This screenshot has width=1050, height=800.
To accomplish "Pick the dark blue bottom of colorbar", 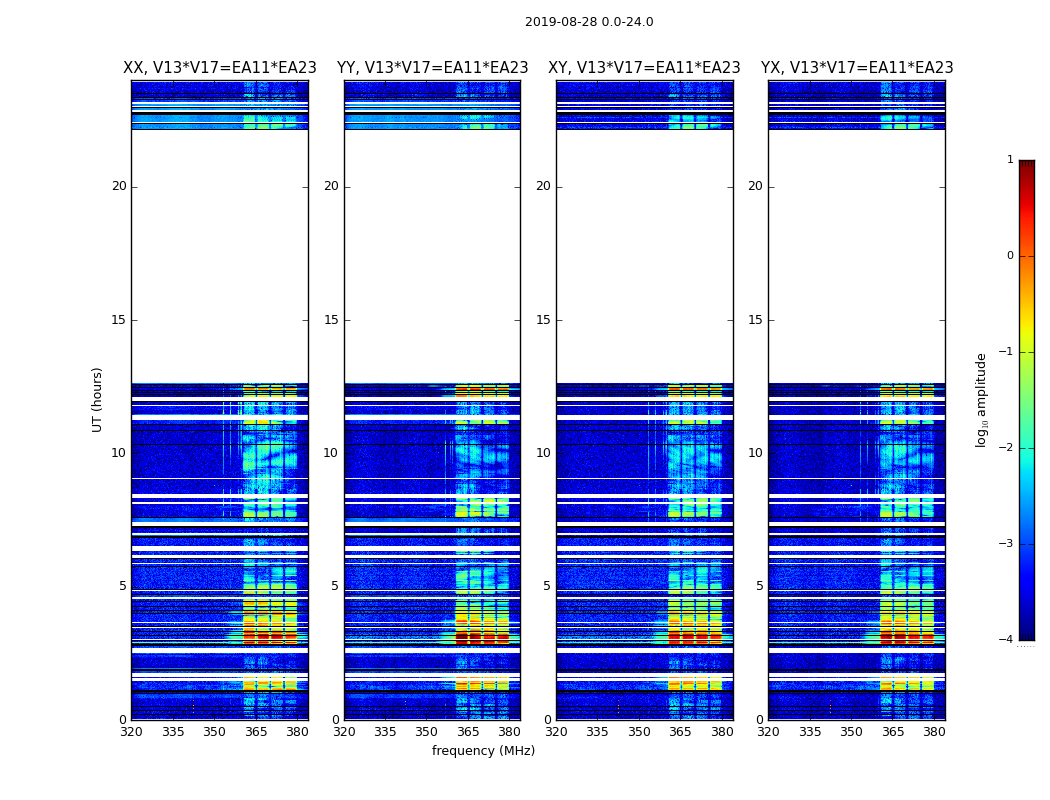I will click(x=1026, y=633).
